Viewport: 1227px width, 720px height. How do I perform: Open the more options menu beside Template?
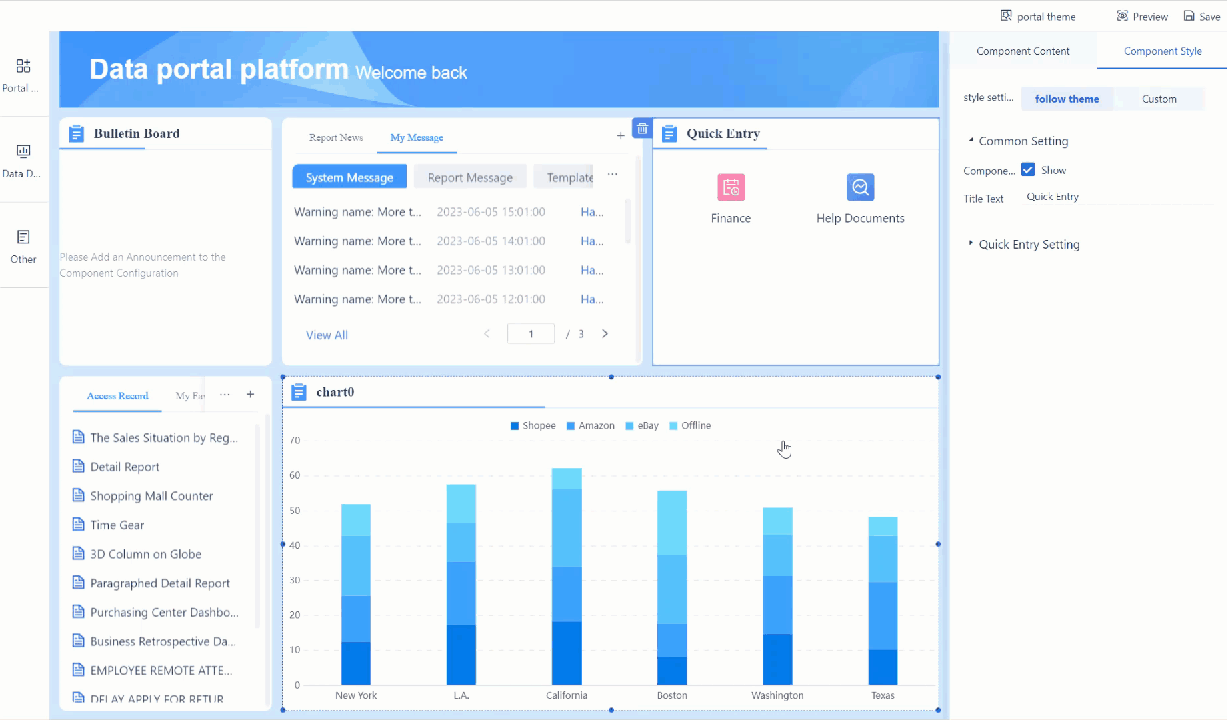coord(612,175)
